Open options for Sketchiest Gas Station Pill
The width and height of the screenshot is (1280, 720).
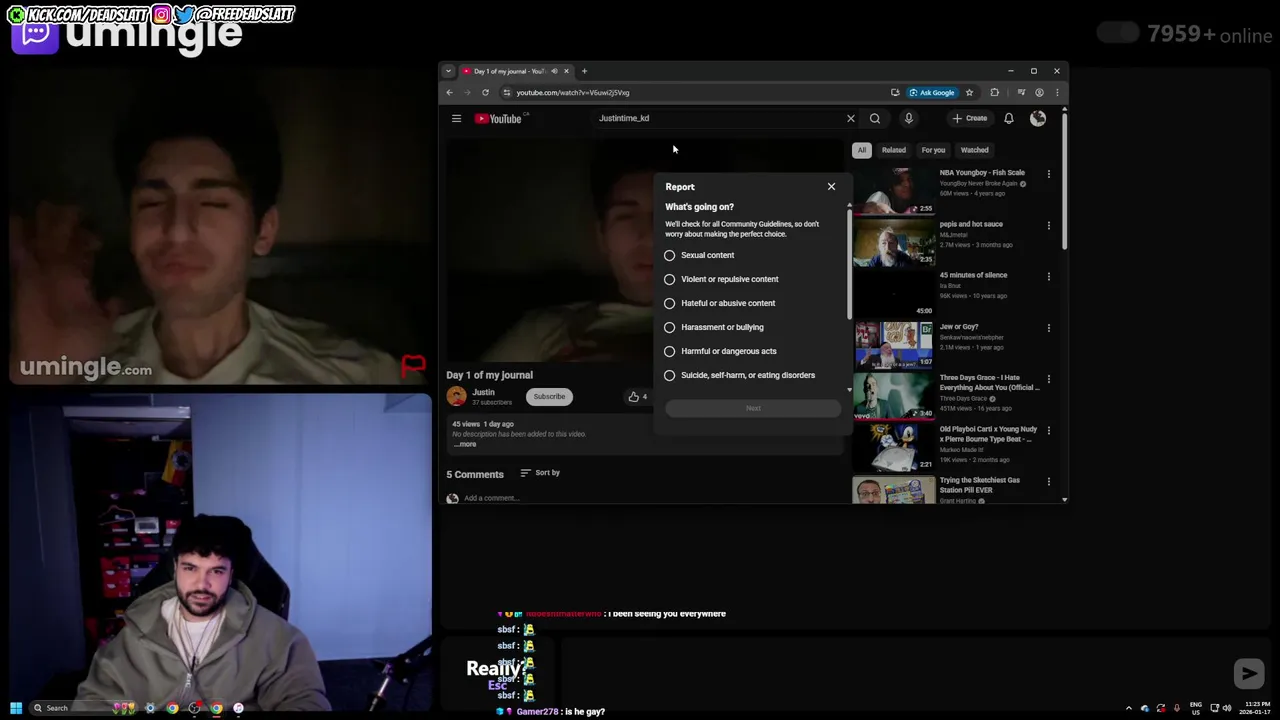(x=1048, y=481)
